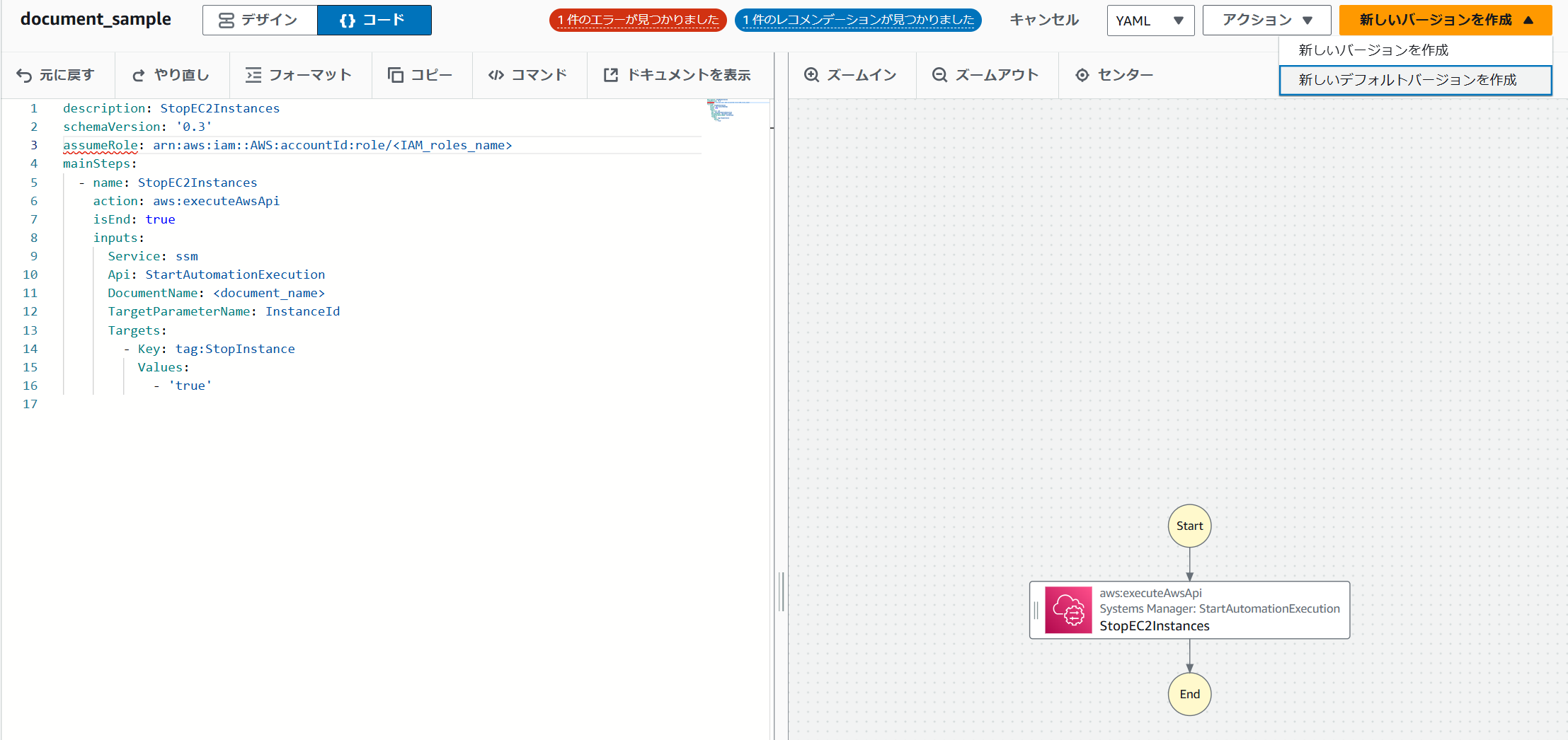
Task: Expand the アクション dropdown menu
Action: pyautogui.click(x=1266, y=20)
